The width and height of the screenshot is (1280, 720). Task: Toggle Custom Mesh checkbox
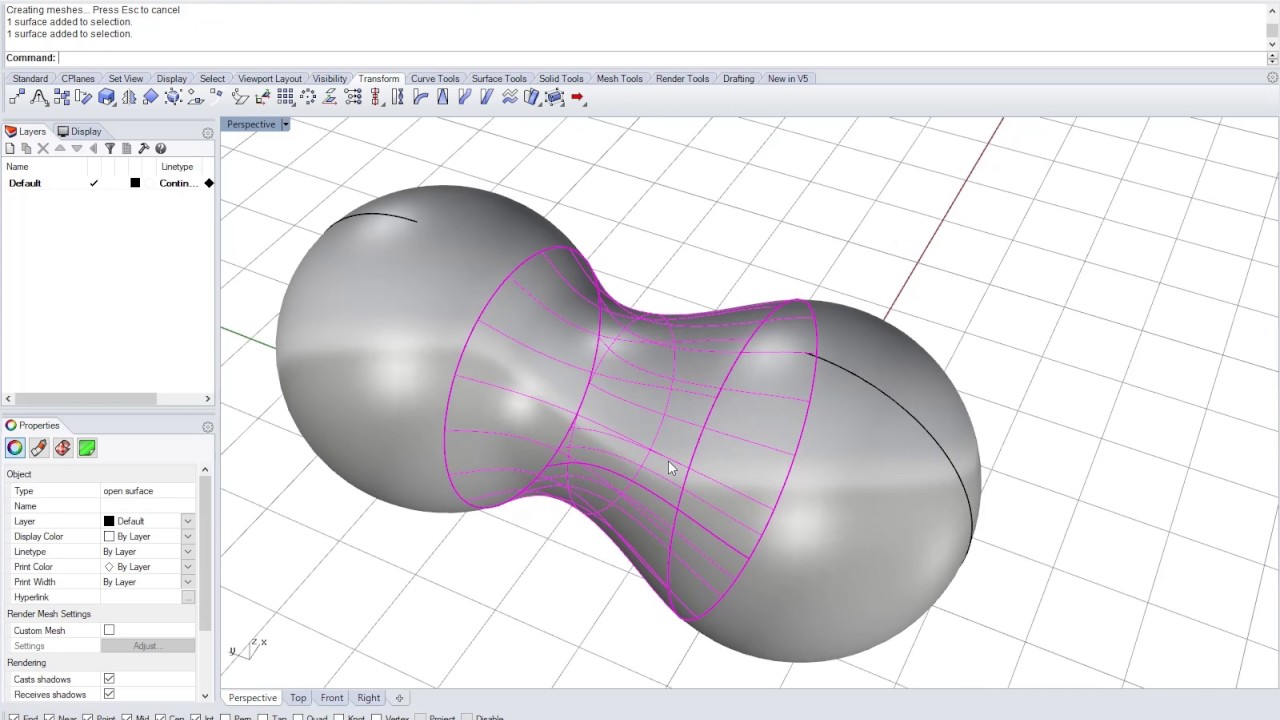tap(109, 630)
